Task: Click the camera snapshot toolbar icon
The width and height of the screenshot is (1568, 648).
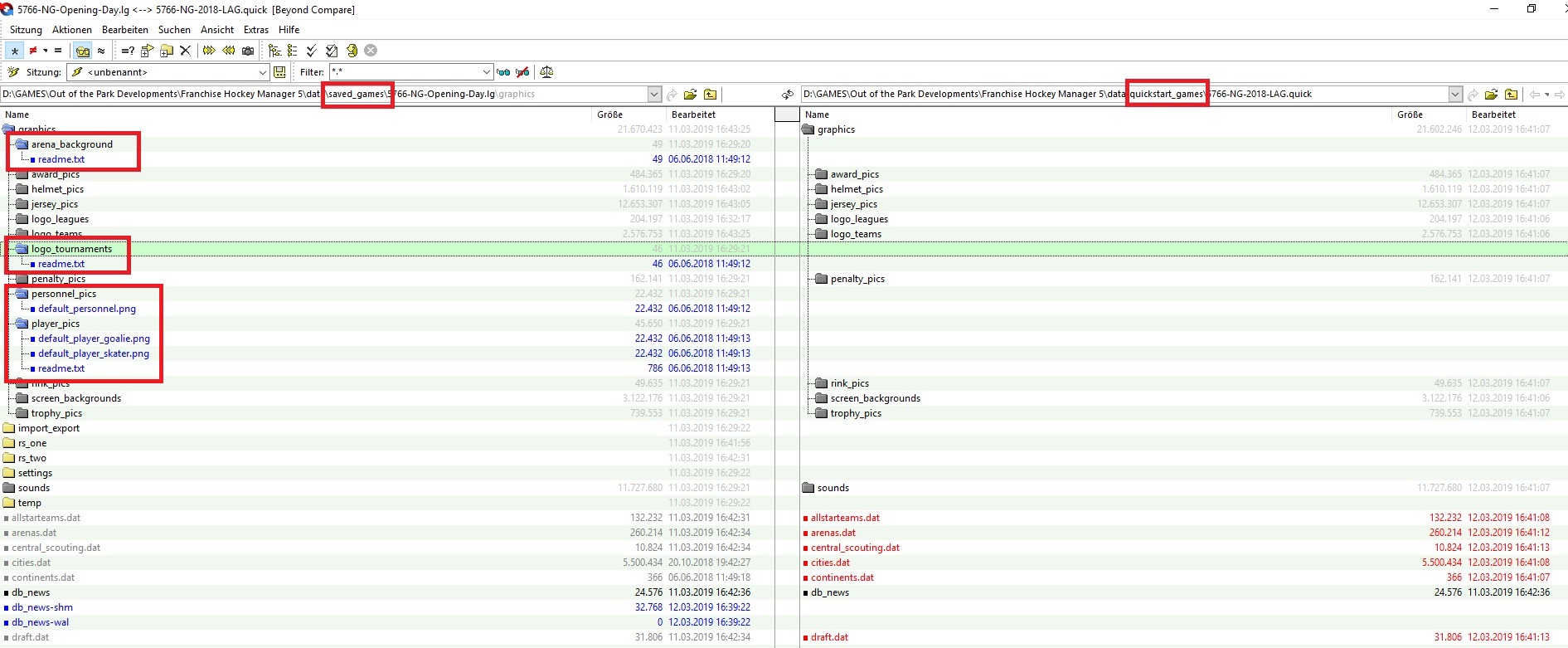Action: pos(248,51)
